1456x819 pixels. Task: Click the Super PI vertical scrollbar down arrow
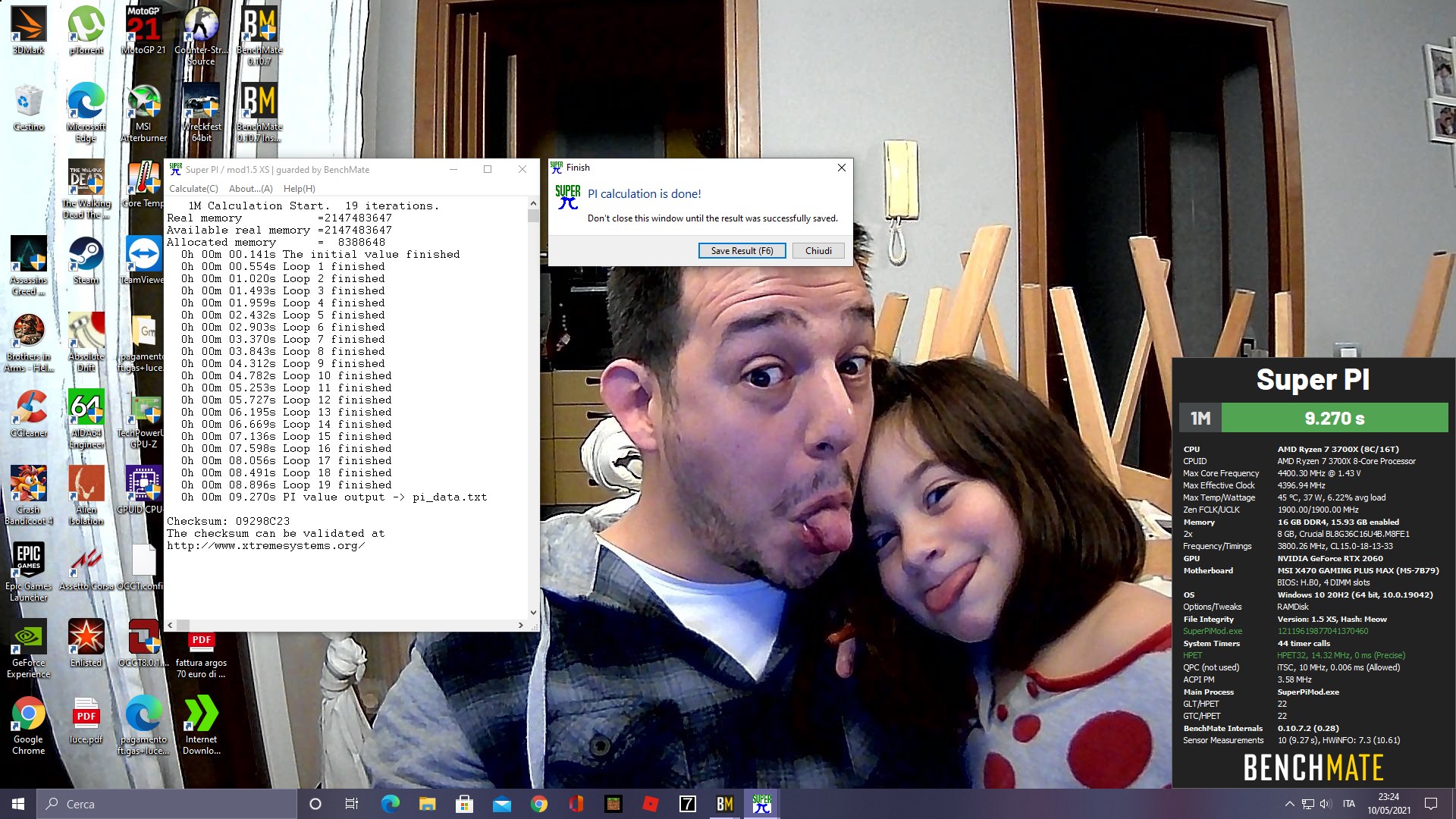tap(533, 613)
